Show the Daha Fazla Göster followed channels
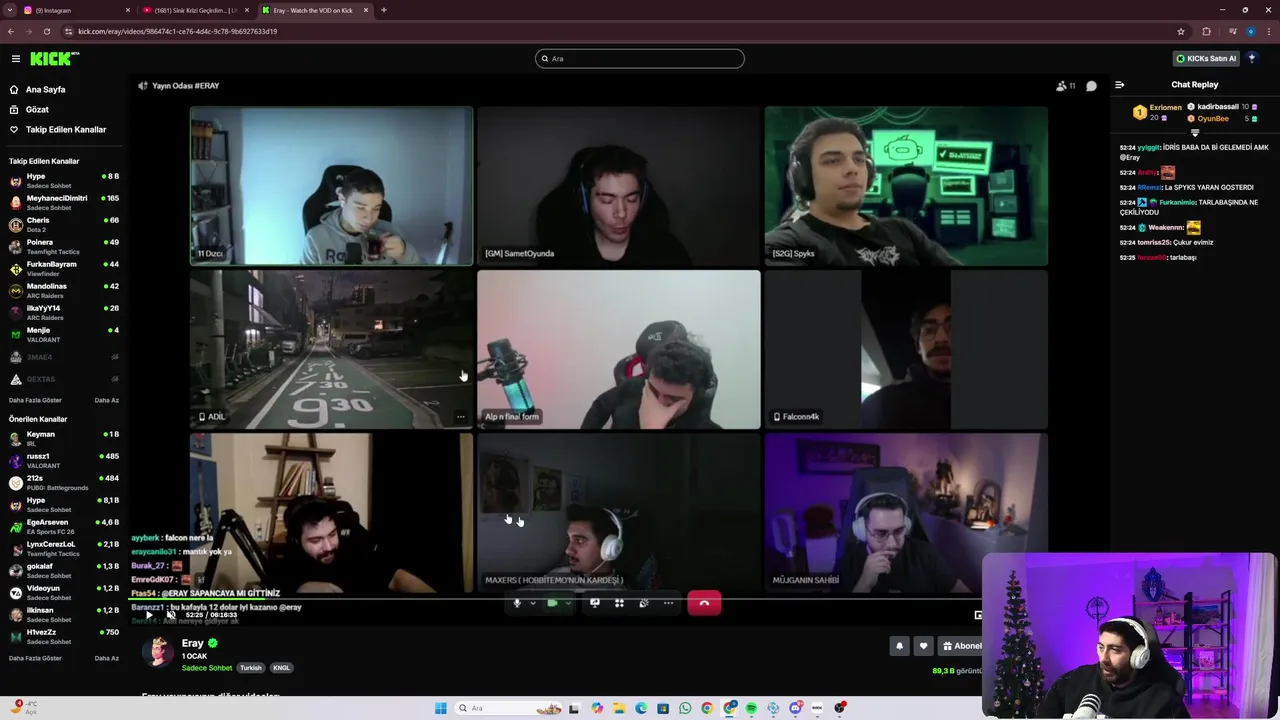 35,400
